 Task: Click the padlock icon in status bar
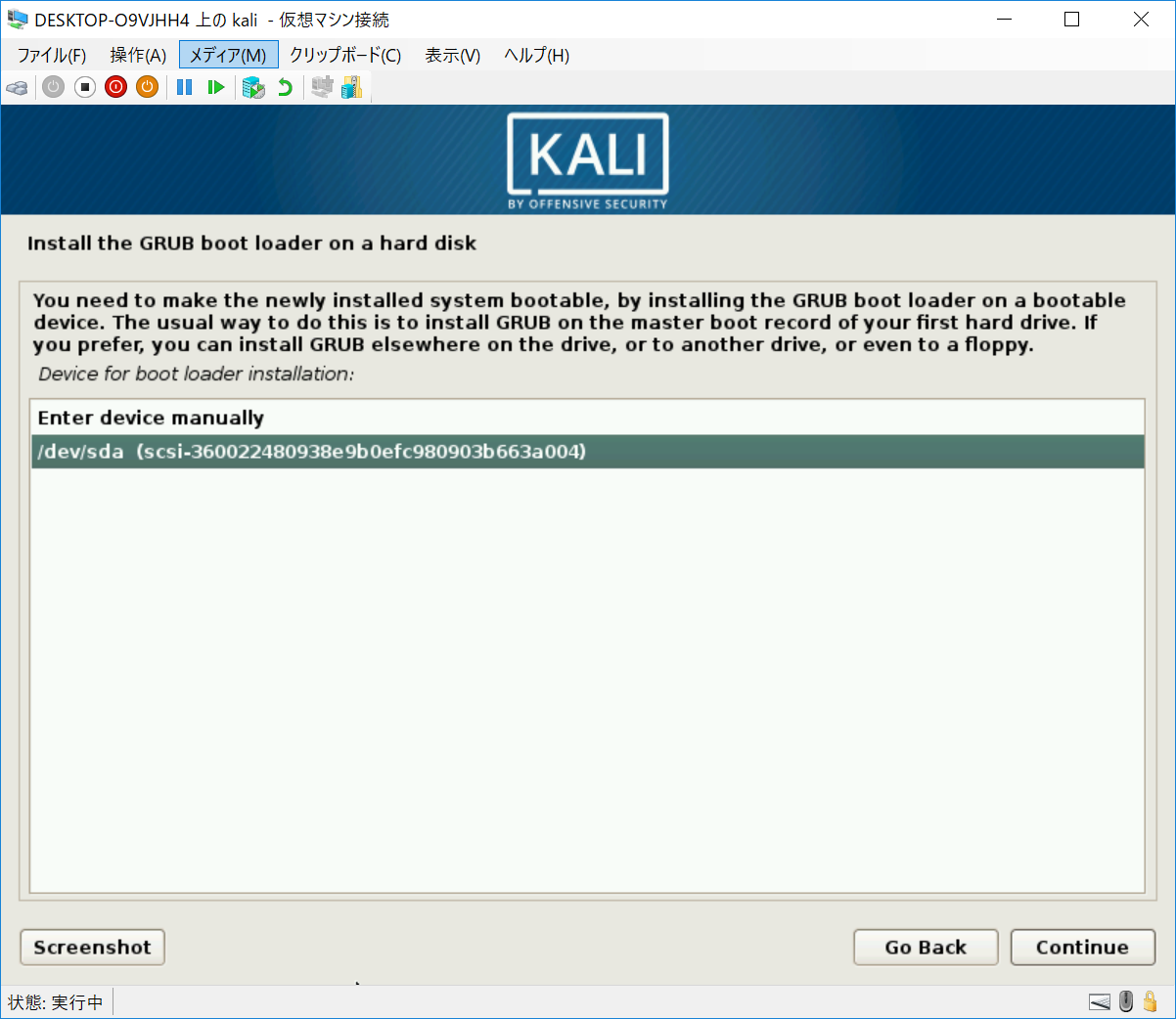(x=1151, y=1001)
